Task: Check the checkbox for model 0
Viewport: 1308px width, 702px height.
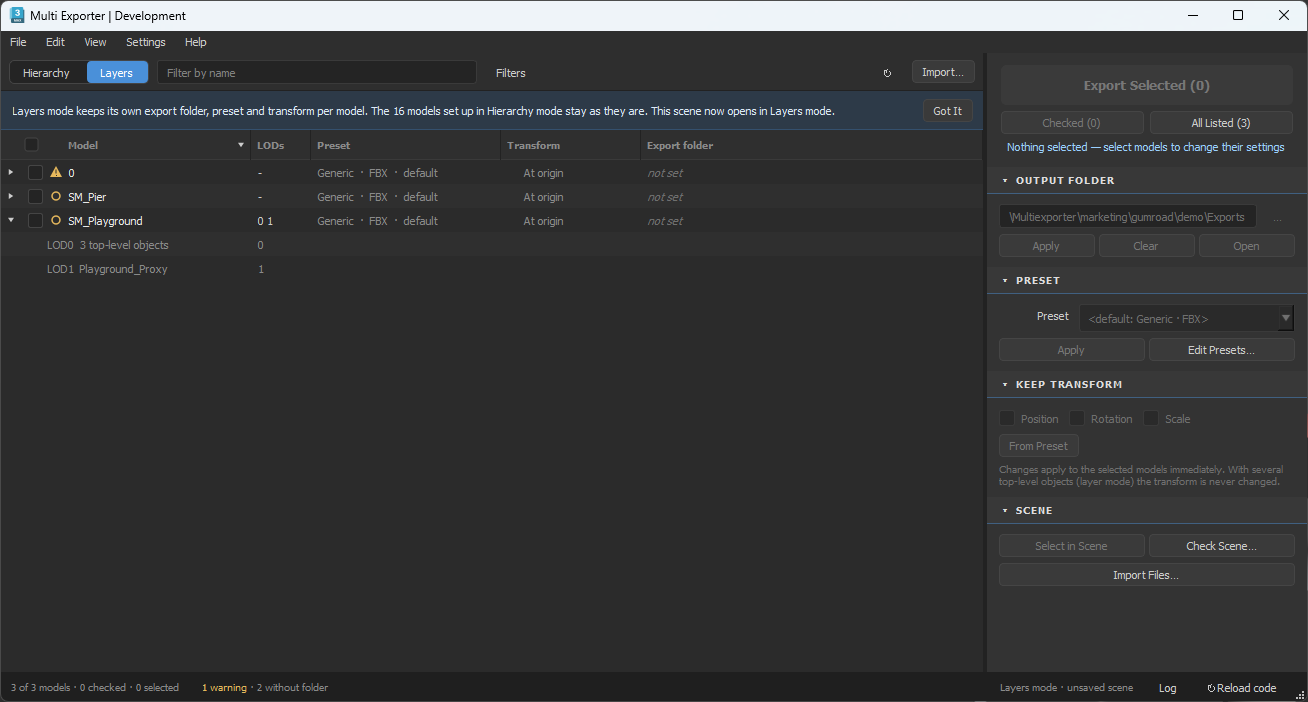Action: click(x=35, y=173)
